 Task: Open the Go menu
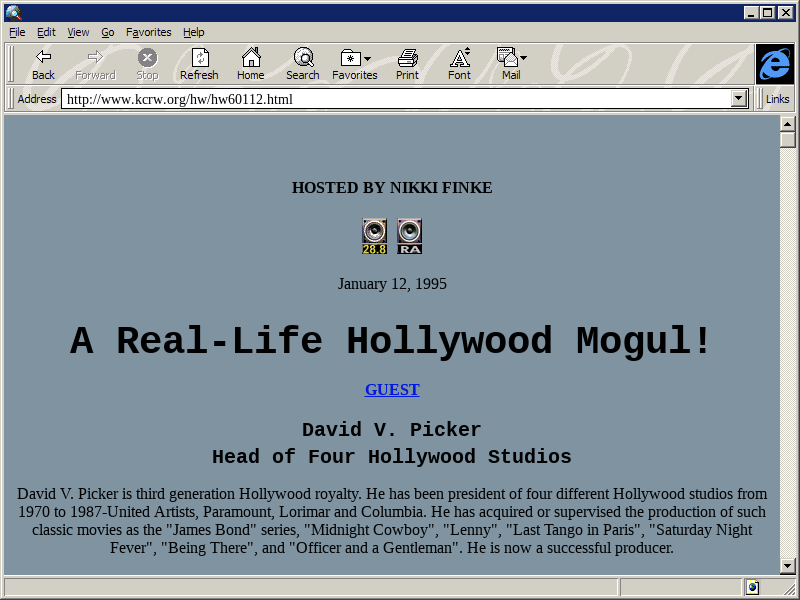[x=107, y=32]
